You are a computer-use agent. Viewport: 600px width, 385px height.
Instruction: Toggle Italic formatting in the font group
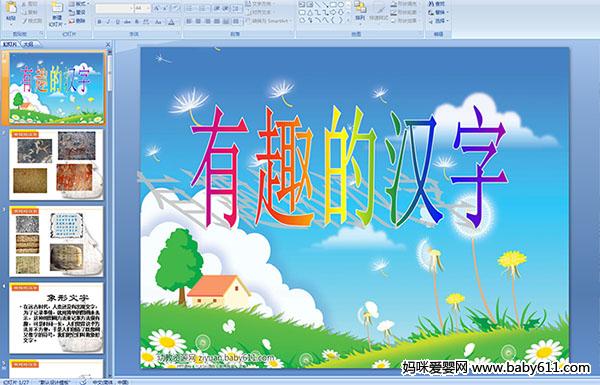click(108, 22)
